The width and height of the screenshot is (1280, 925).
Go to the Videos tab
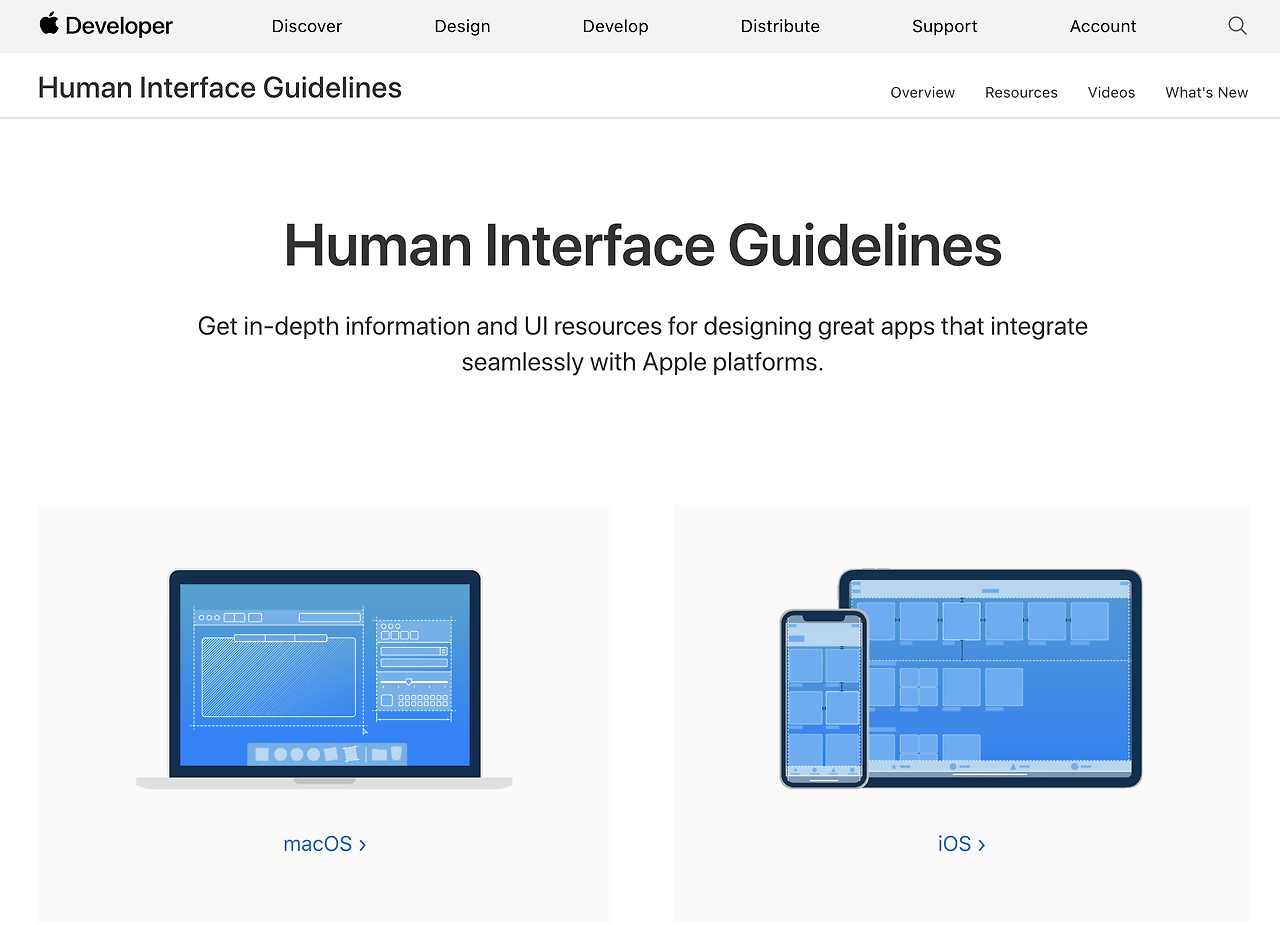1111,92
